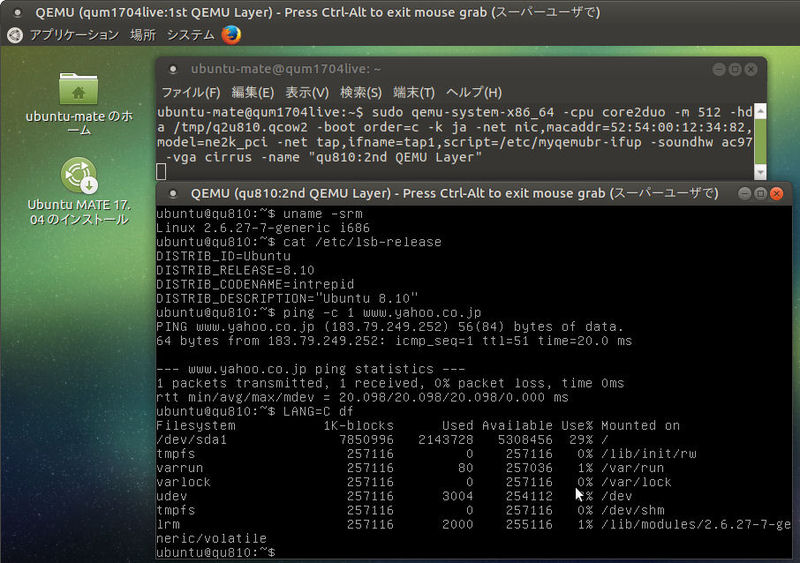Open terminal 検索(S) menu

[361, 92]
